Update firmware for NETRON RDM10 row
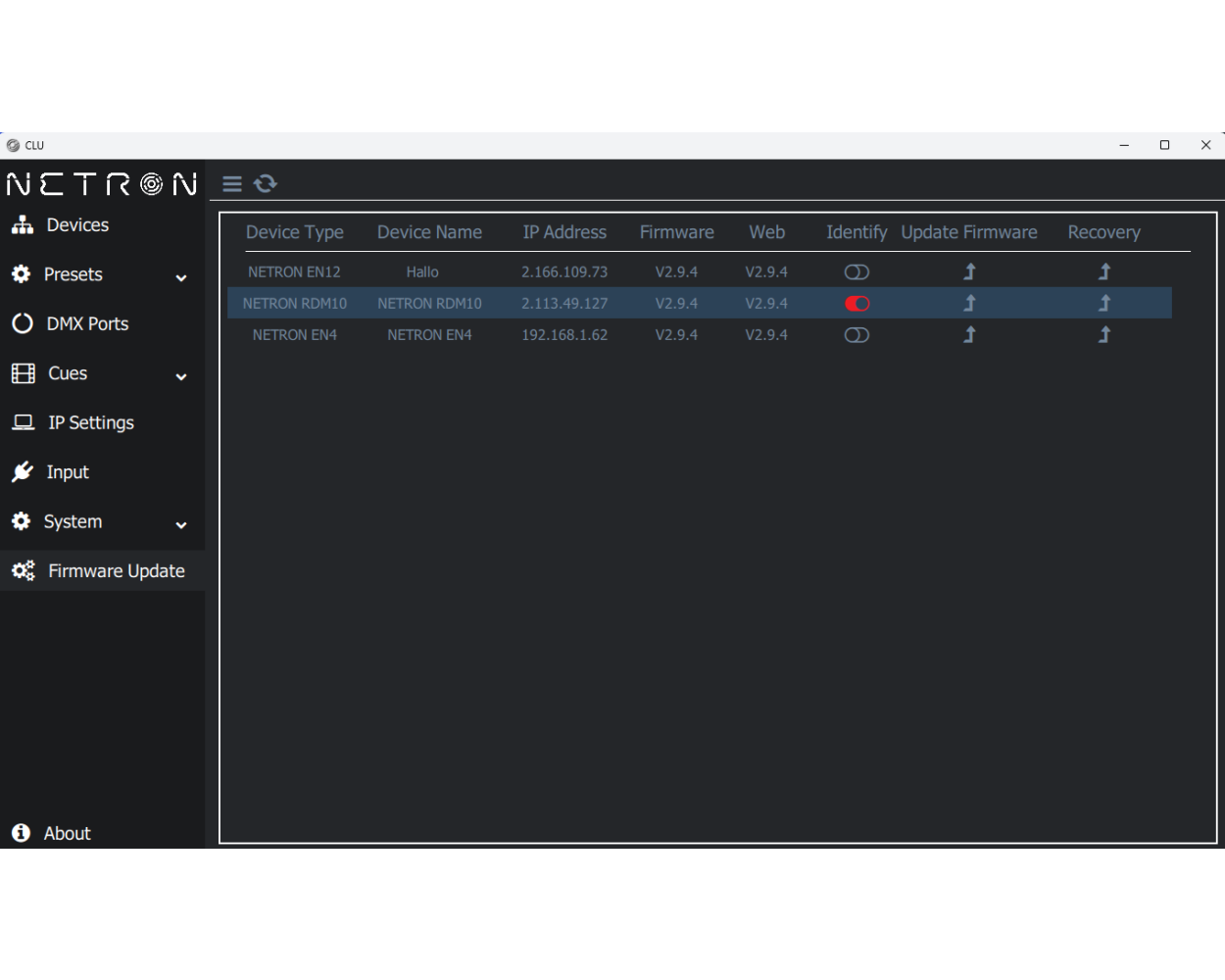The height and width of the screenshot is (980, 1225). pyautogui.click(x=969, y=303)
